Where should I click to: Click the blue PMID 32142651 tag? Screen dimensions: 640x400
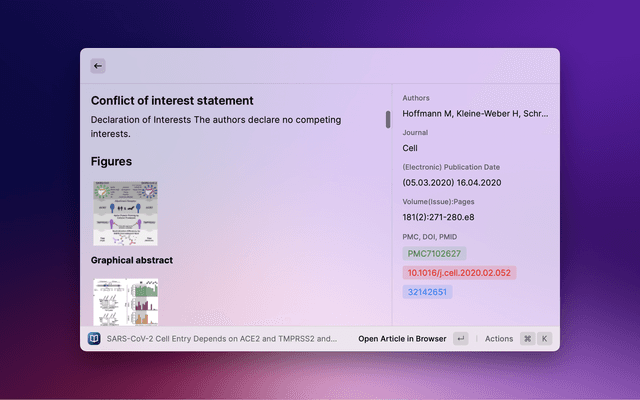click(x=427, y=292)
